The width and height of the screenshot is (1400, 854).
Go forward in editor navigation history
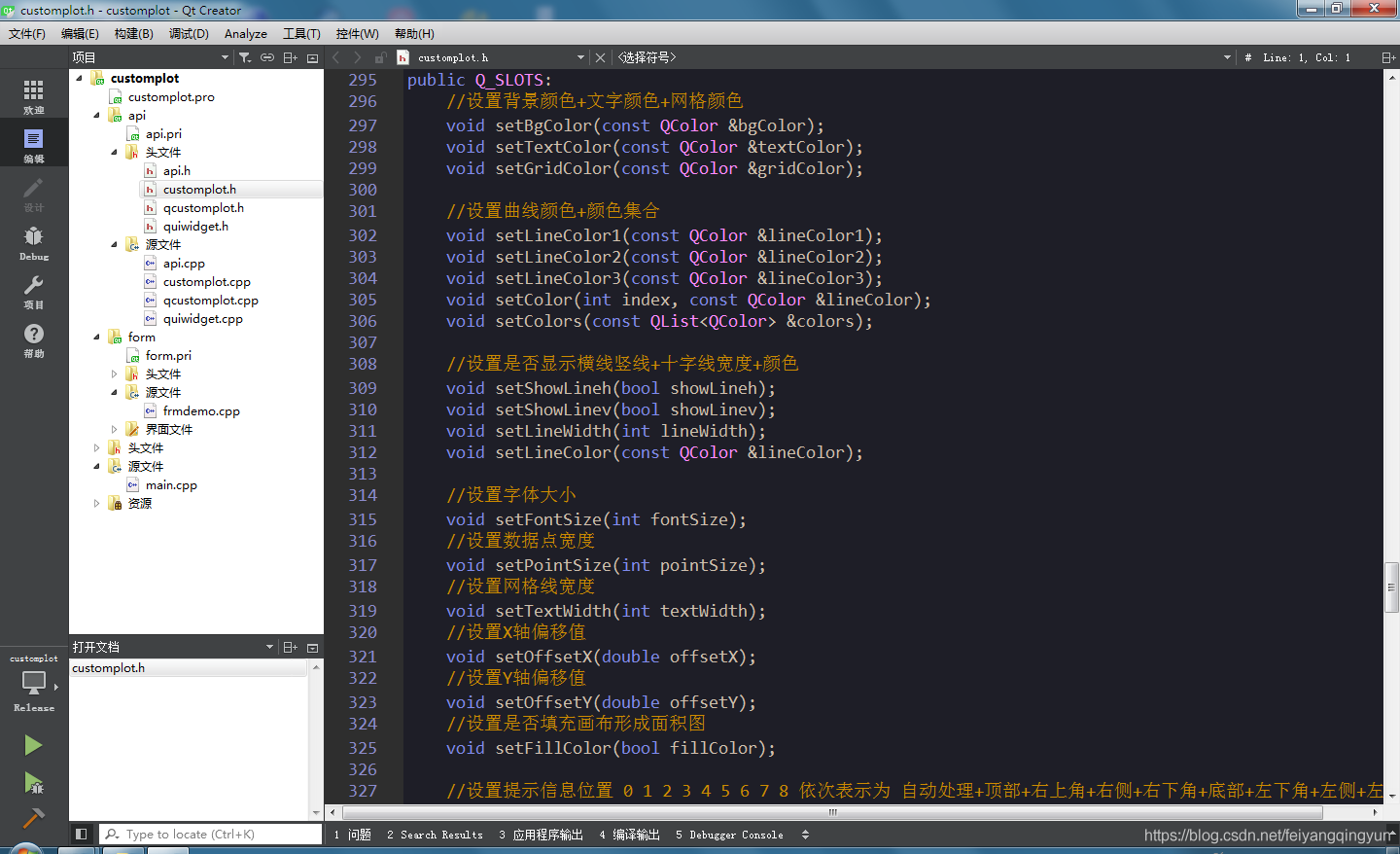pos(358,57)
